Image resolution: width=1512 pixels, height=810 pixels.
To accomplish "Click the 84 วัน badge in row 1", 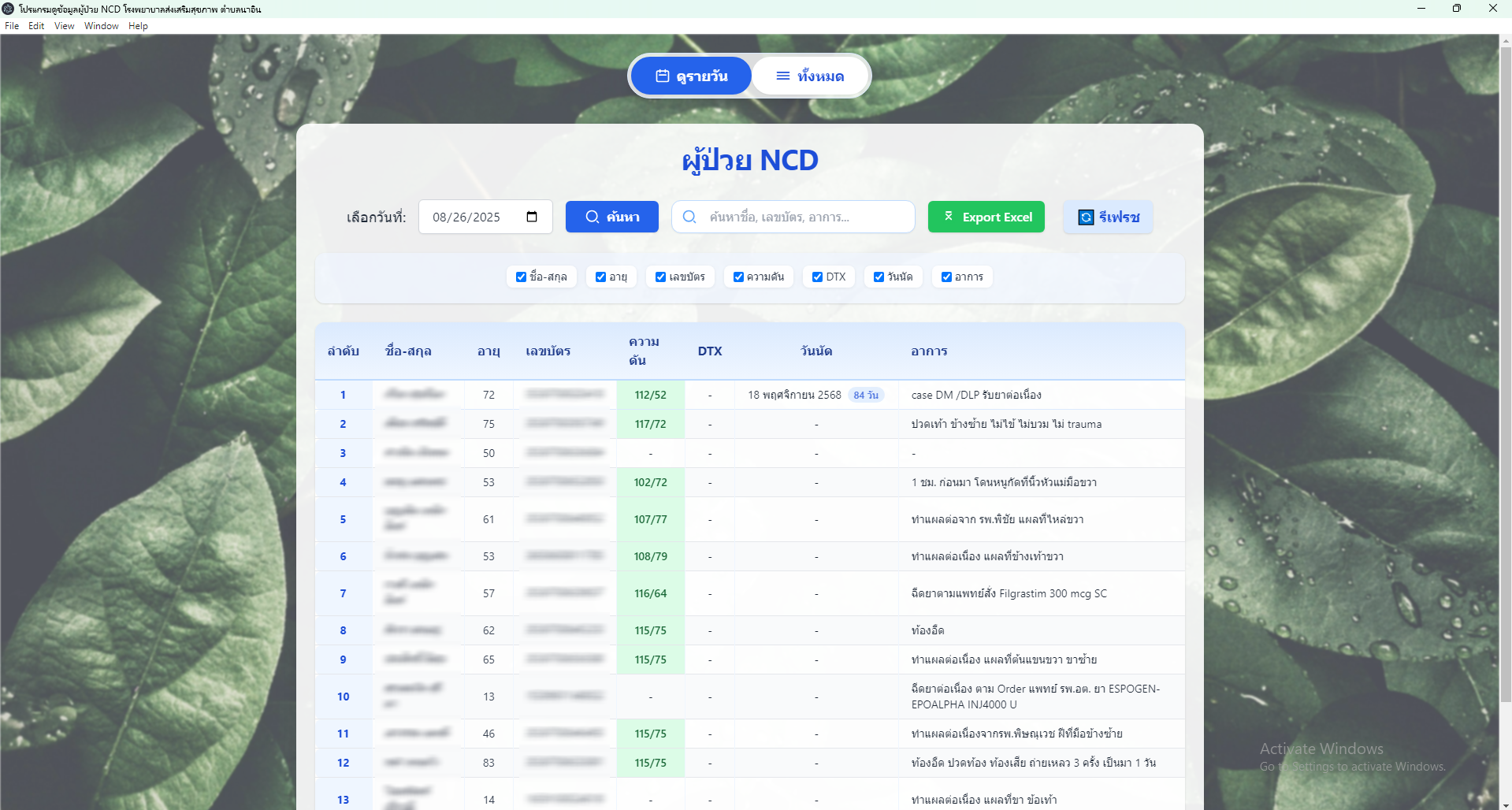I will coord(866,396).
